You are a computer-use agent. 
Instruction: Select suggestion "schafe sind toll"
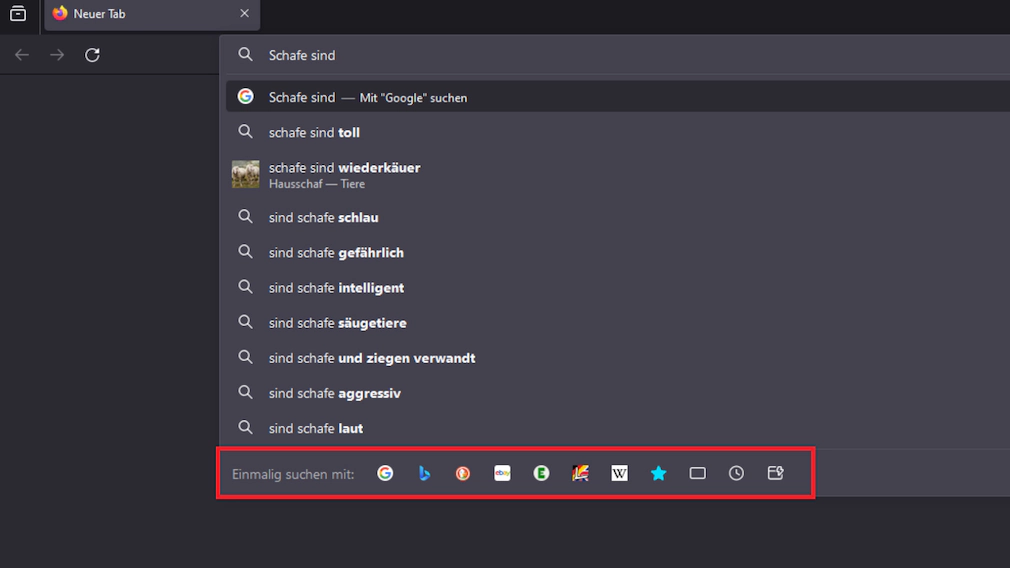point(314,132)
